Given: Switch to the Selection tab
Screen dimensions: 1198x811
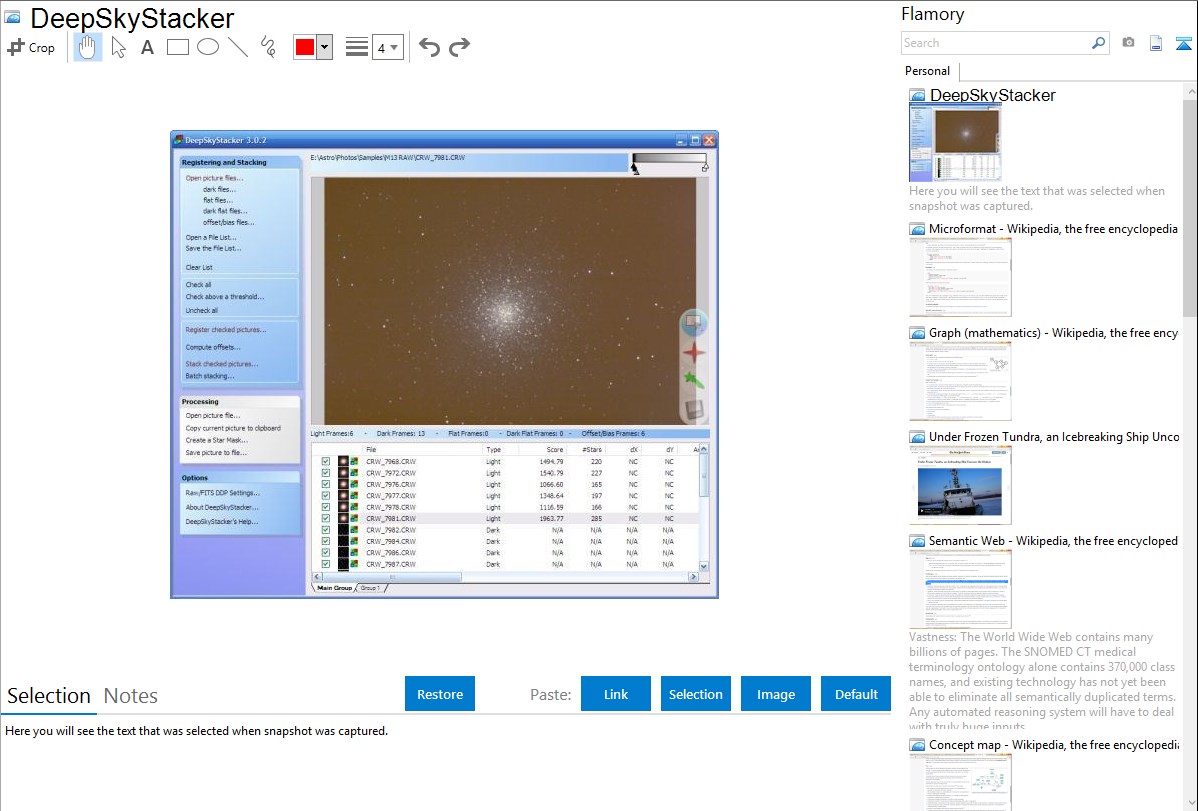Looking at the screenshot, I should (x=49, y=696).
